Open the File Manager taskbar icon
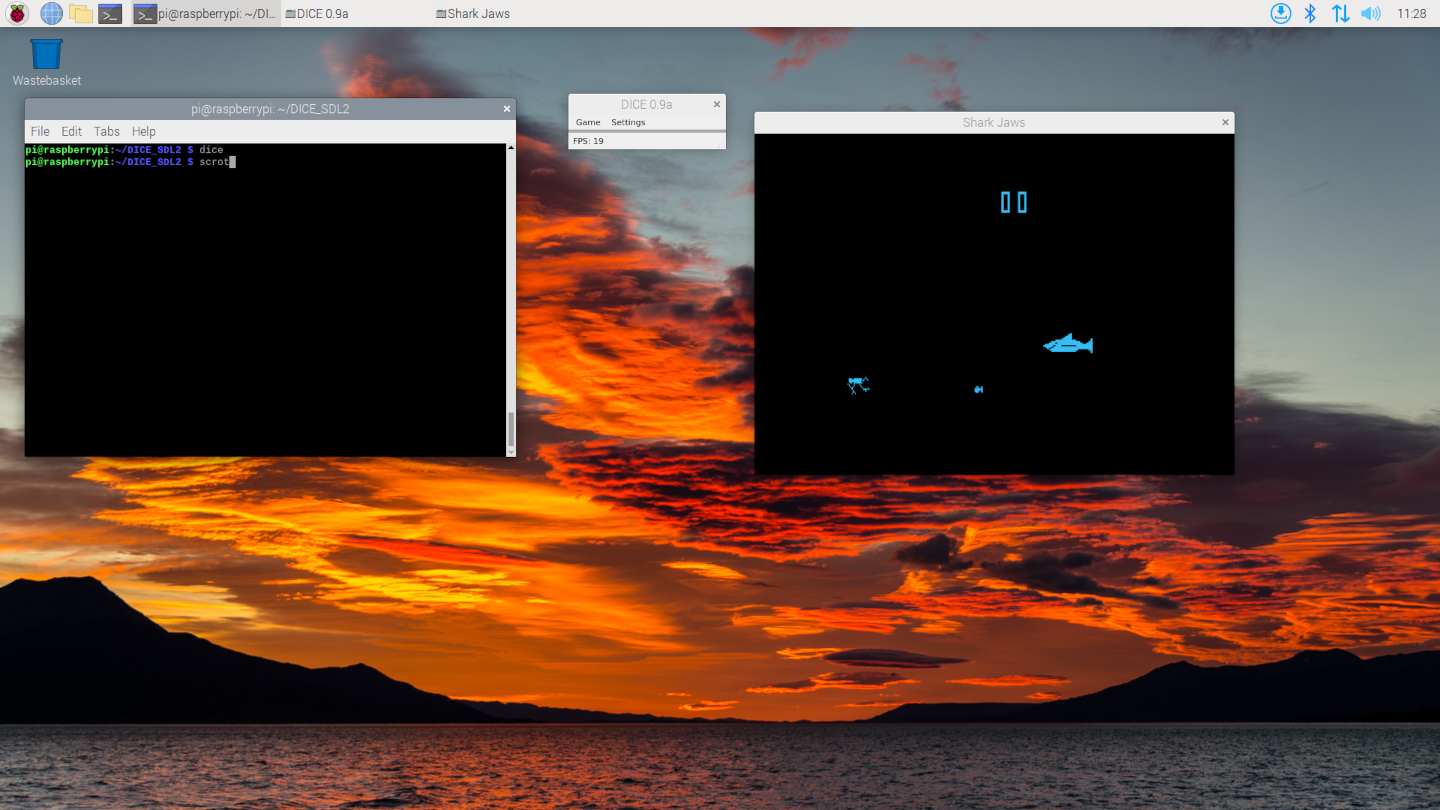This screenshot has width=1440, height=810. pyautogui.click(x=81, y=13)
